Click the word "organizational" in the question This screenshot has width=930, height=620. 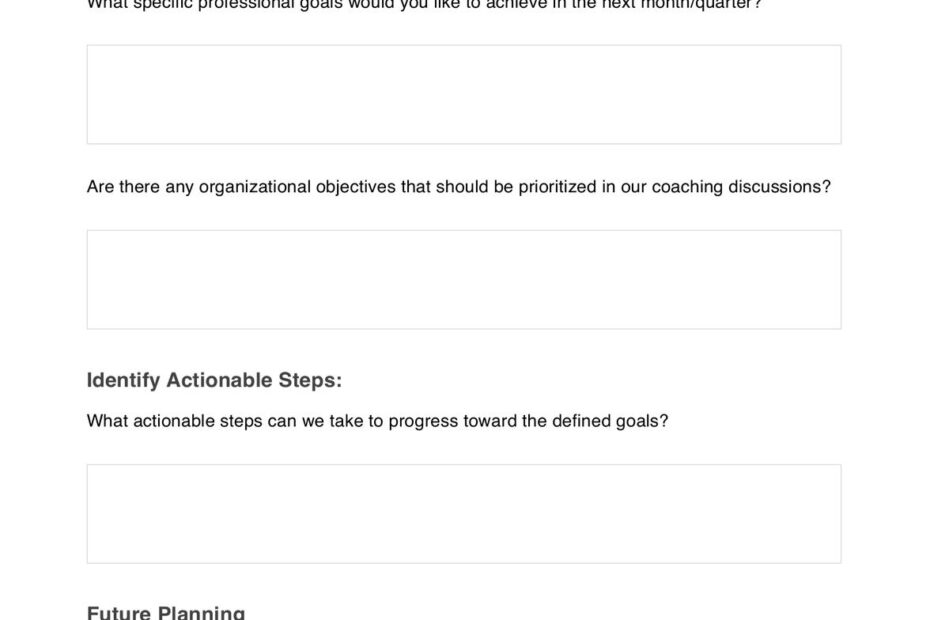point(254,187)
